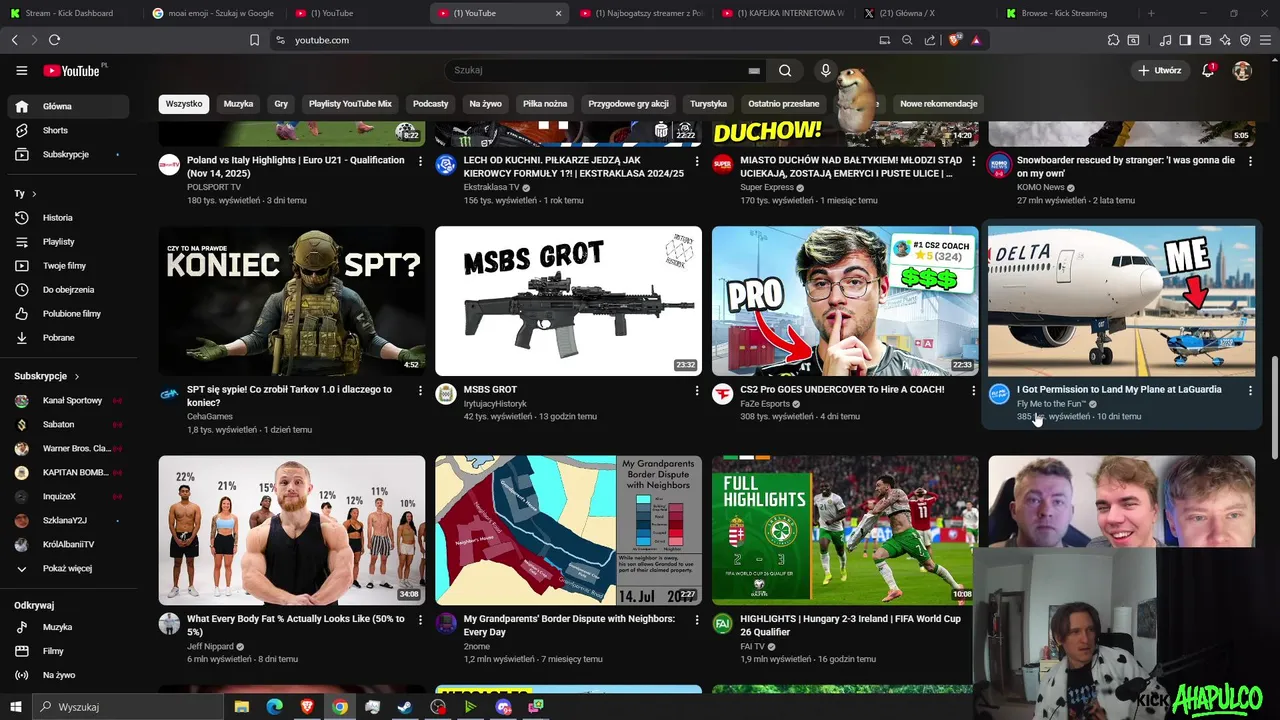The image size is (1280, 720).
Task: Reload the page
Action: [x=54, y=40]
